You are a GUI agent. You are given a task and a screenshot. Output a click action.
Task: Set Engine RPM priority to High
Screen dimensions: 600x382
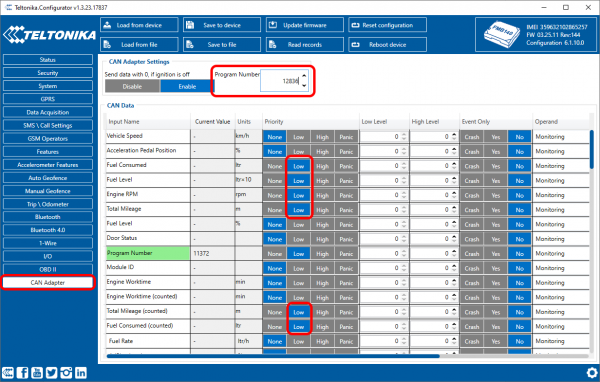[322, 196]
